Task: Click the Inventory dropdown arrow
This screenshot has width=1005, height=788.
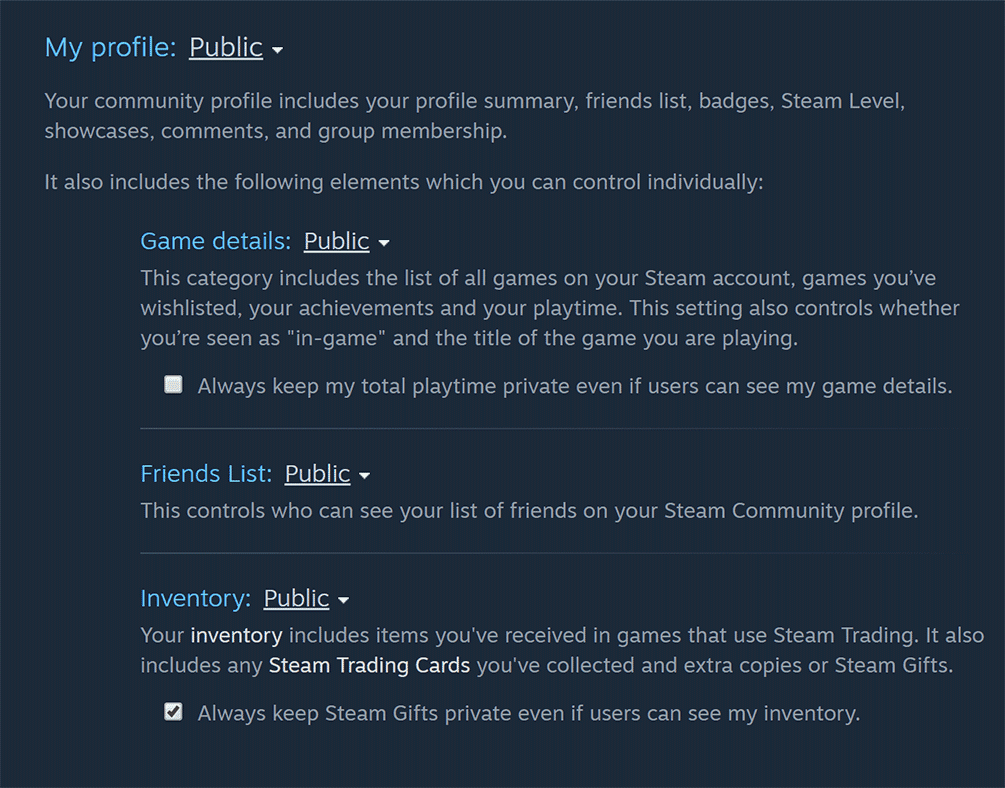Action: 343,601
